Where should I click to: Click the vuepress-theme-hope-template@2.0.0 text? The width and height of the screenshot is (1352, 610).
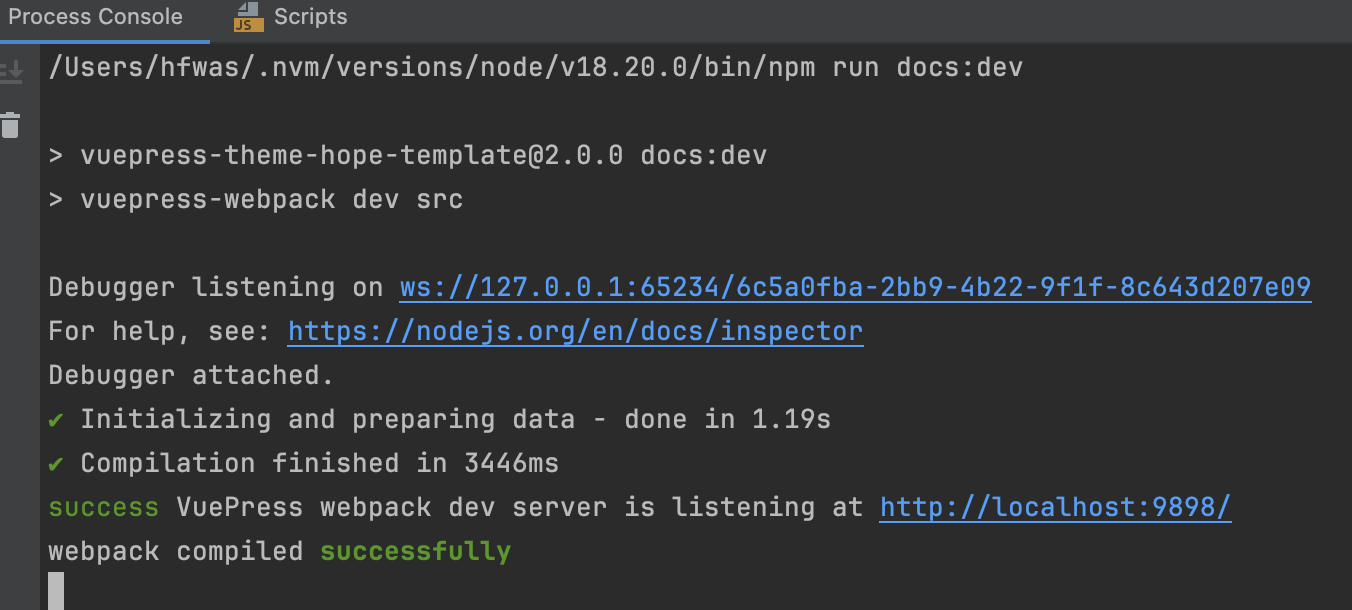[352, 156]
